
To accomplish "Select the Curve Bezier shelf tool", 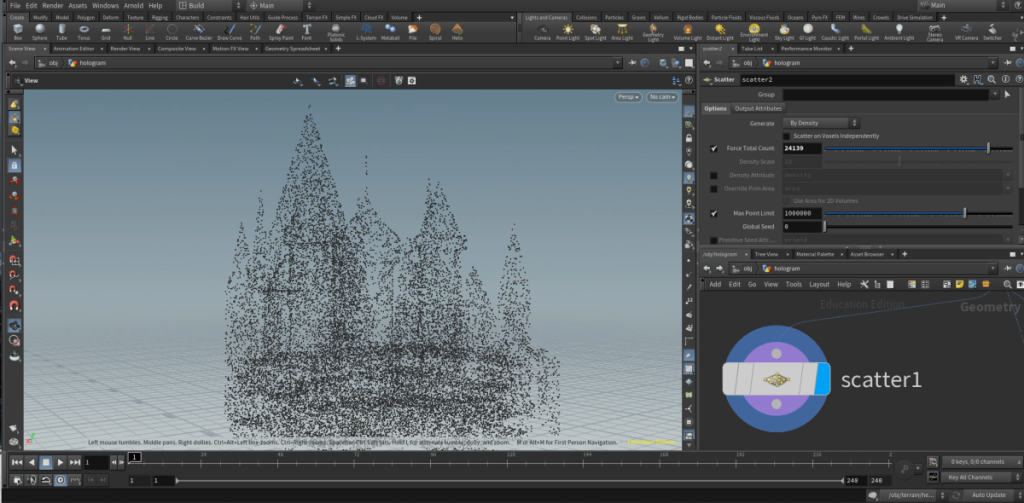I will (199, 31).
